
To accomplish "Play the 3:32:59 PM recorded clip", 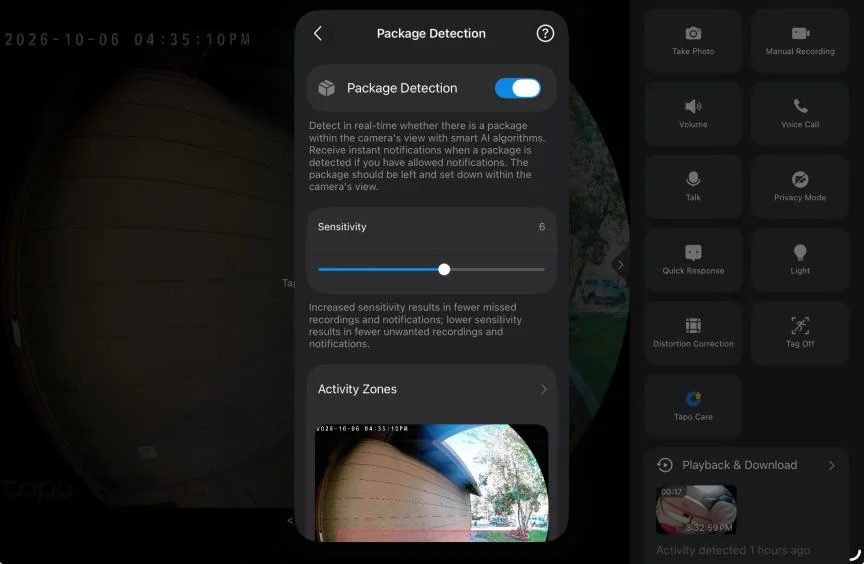I will (696, 509).
